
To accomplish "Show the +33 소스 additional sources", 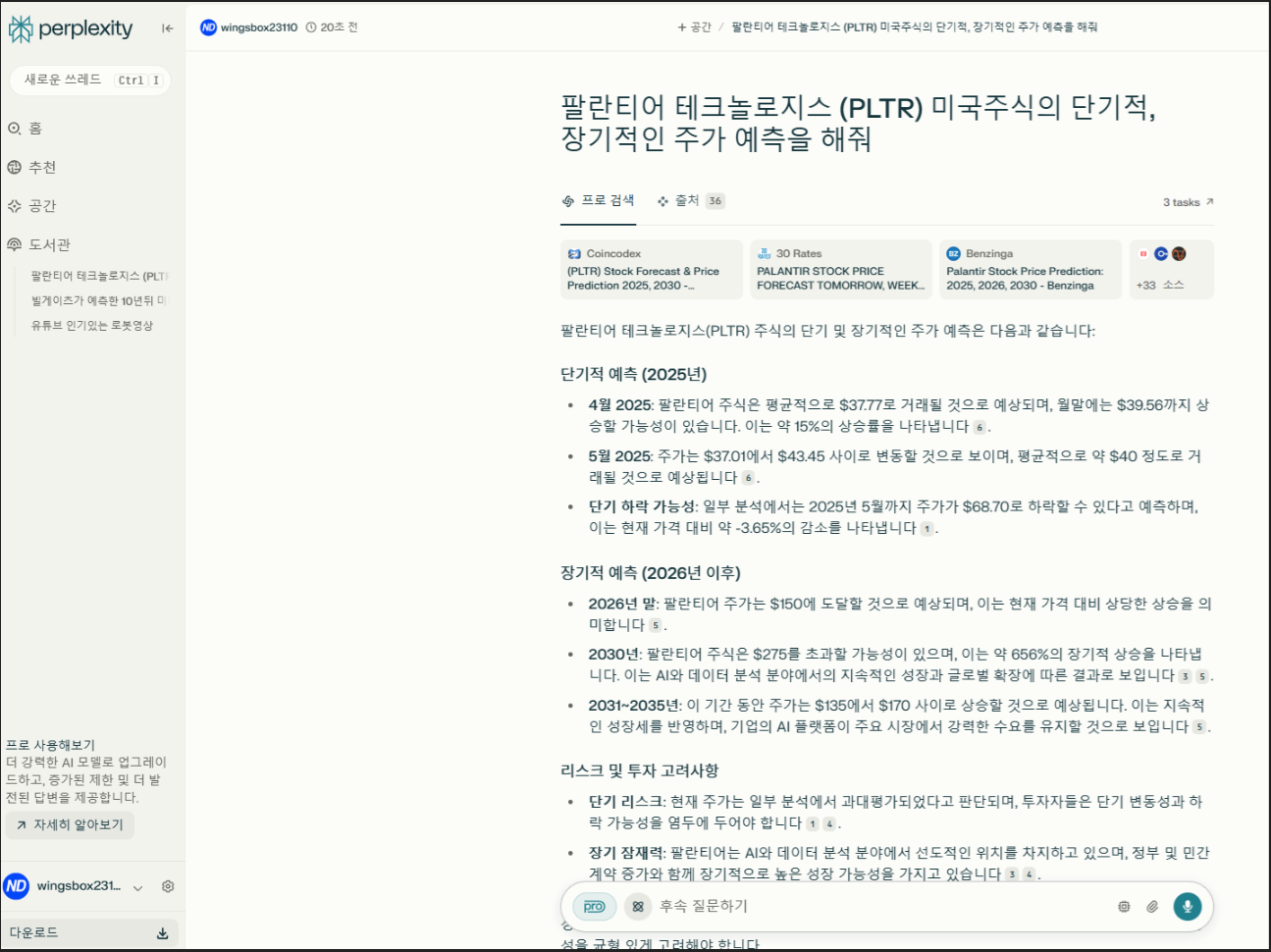I will tap(1172, 269).
